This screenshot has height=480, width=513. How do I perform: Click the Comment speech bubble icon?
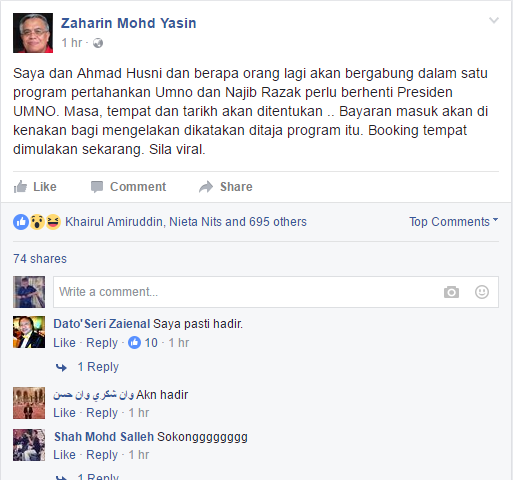(x=97, y=187)
